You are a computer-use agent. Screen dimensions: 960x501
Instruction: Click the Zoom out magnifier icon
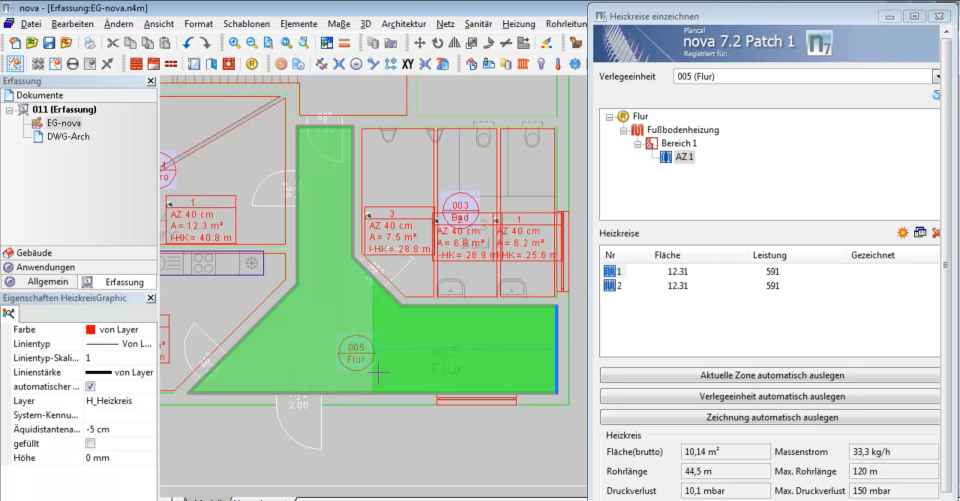[x=252, y=43]
